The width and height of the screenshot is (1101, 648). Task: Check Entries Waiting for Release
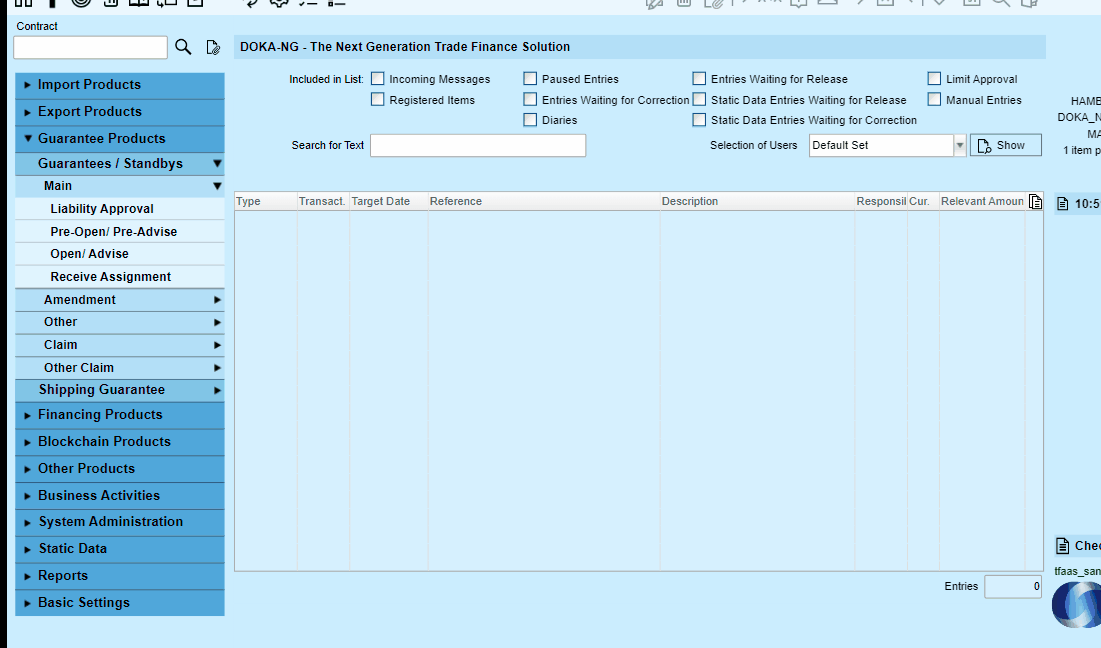[x=699, y=79]
